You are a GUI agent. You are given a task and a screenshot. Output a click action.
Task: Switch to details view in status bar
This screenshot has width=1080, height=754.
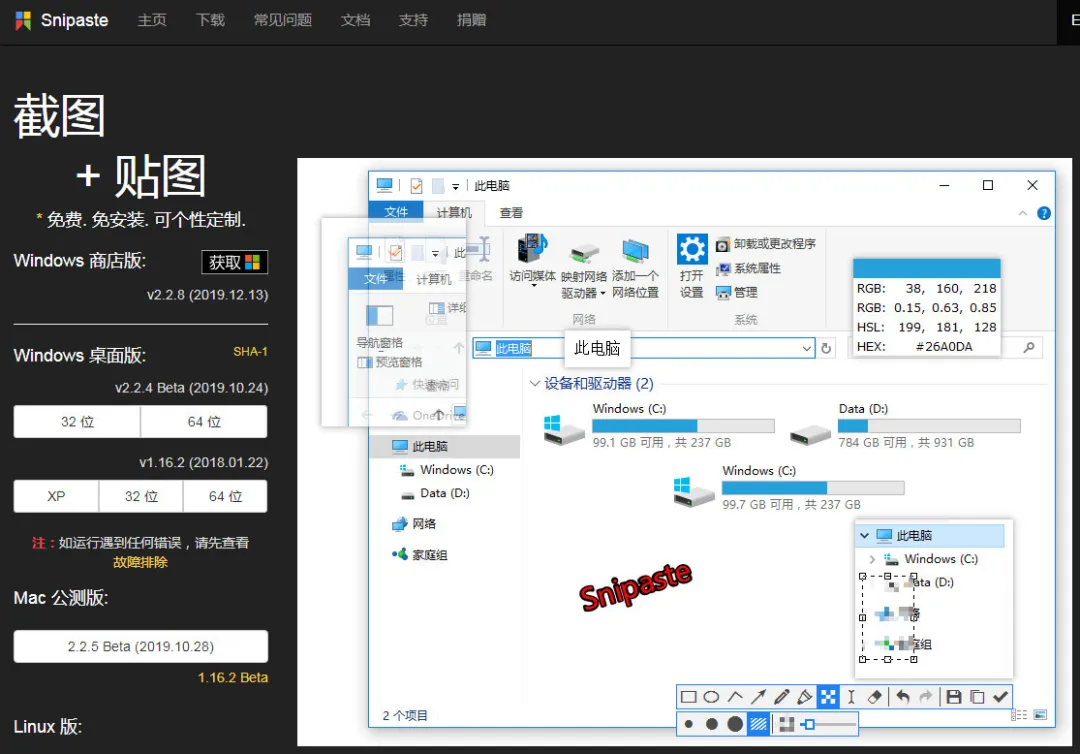(x=1019, y=715)
